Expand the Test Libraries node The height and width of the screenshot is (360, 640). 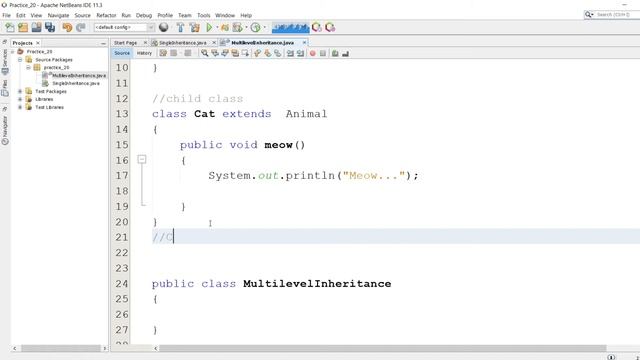[x=20, y=107]
